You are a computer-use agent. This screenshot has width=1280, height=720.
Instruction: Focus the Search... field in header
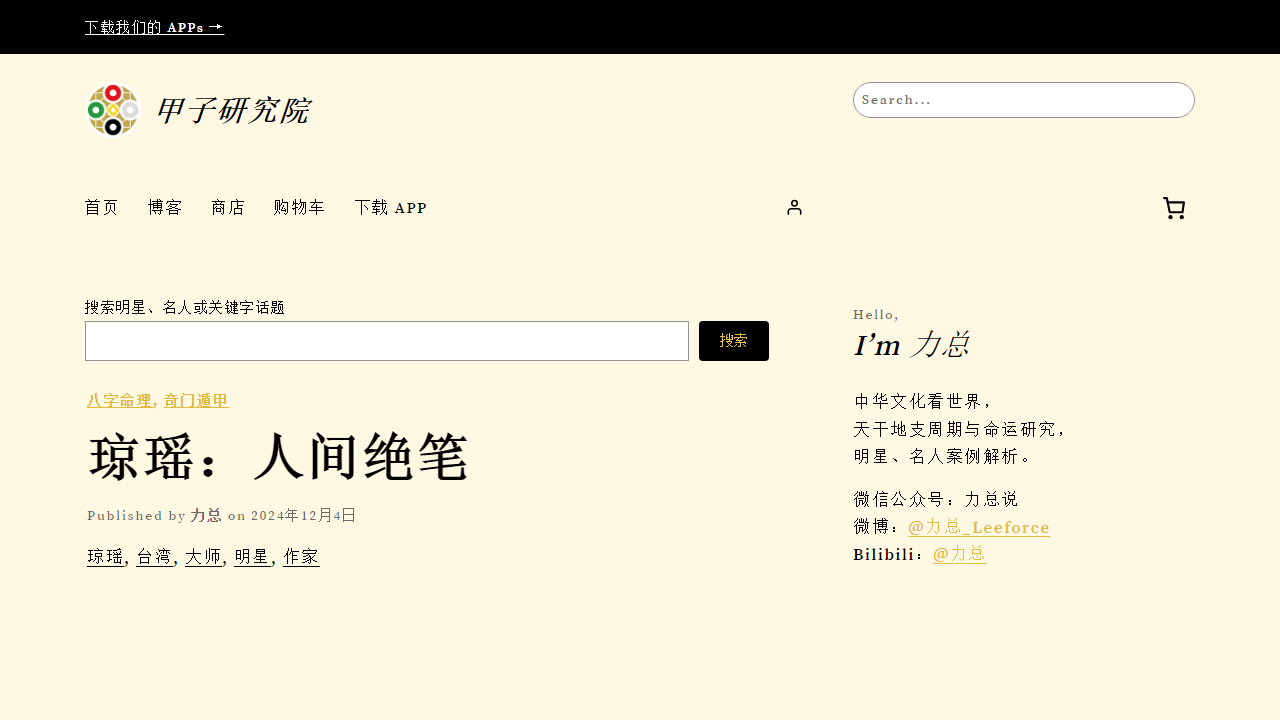(1023, 100)
